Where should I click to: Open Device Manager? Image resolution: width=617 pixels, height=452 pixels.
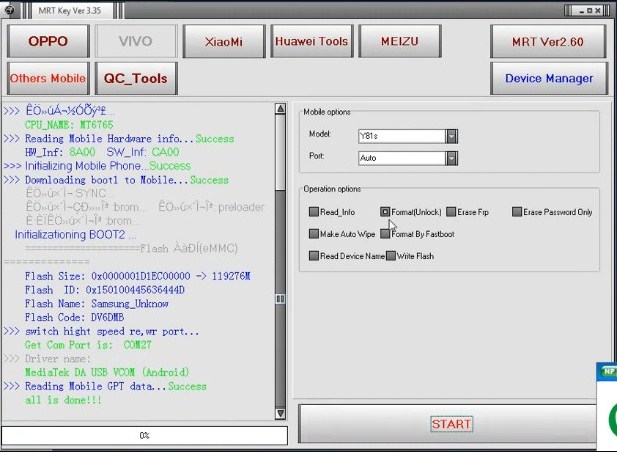[549, 78]
